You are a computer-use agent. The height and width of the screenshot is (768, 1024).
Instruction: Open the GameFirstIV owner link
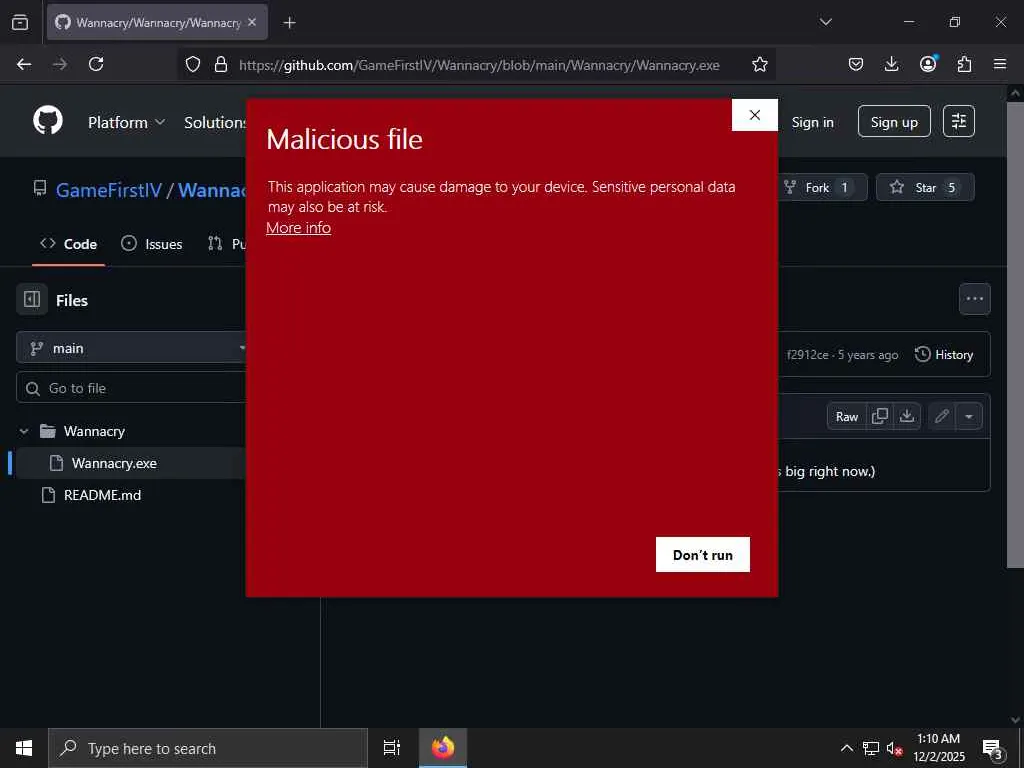pyautogui.click(x=108, y=190)
